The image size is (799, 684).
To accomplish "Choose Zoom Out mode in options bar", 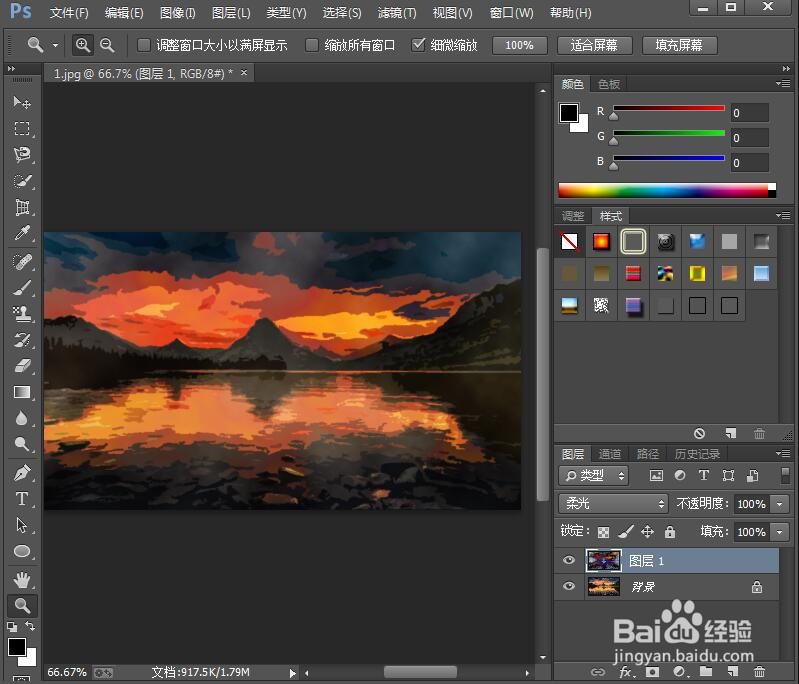I will click(x=107, y=45).
